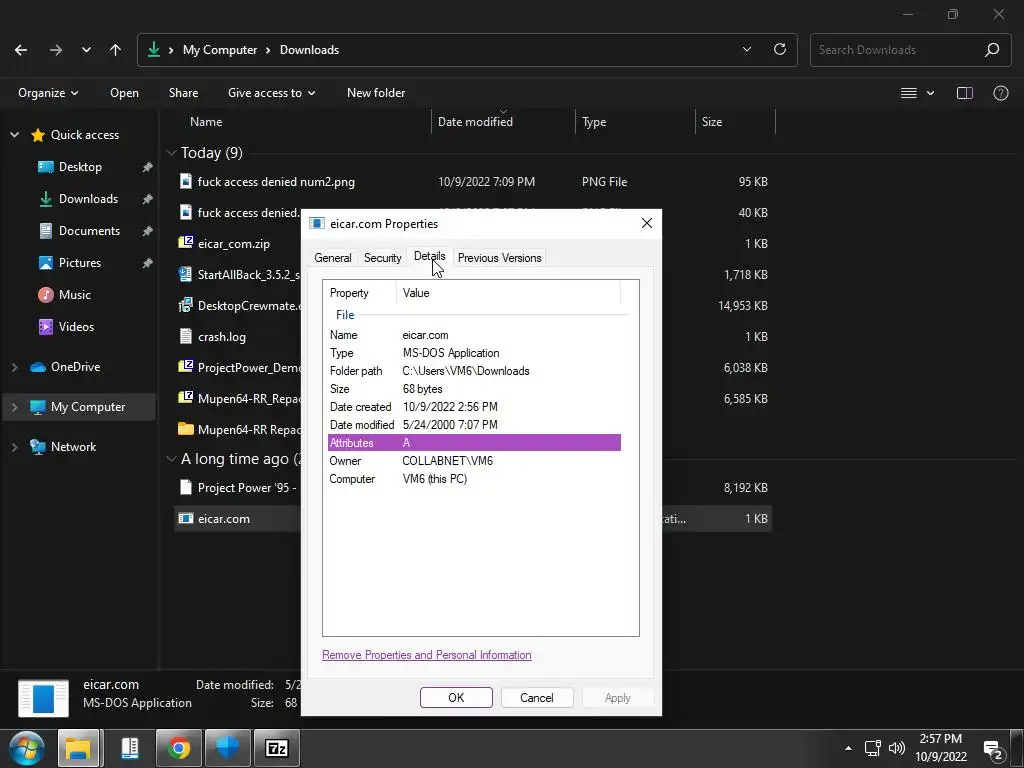Collapse the Quick access tree node
Image resolution: width=1024 pixels, height=768 pixels.
[14, 135]
